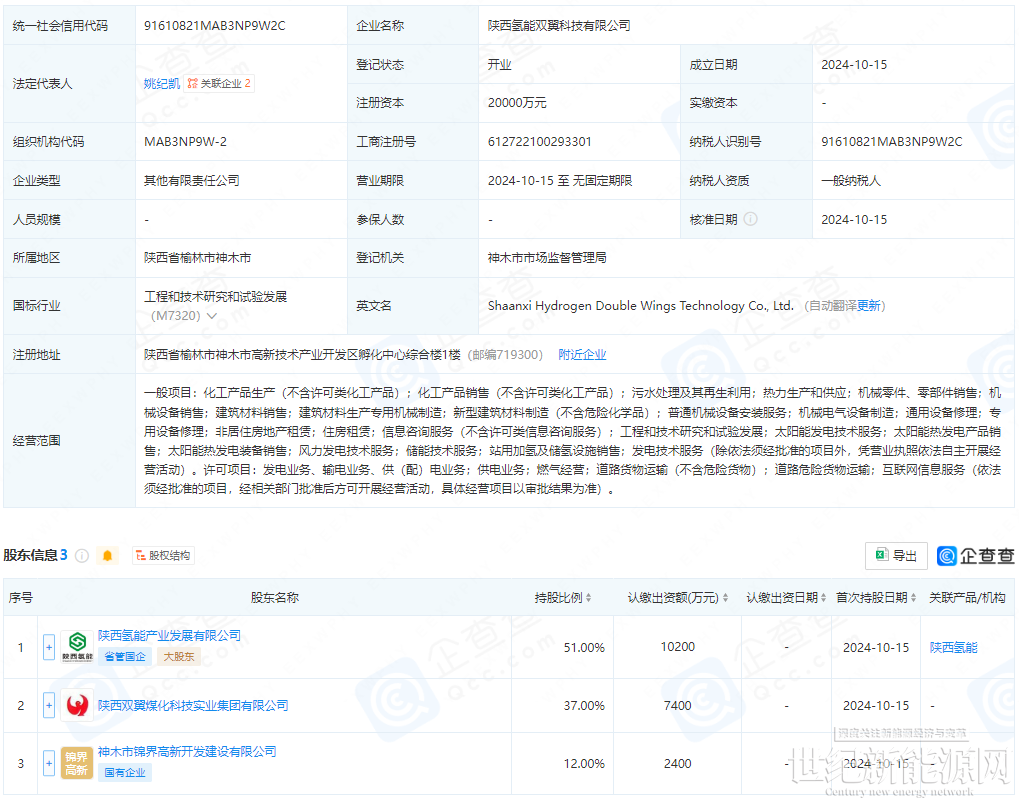
Task: Click the 经营范围 business scope paragraph
Action: 573,441
